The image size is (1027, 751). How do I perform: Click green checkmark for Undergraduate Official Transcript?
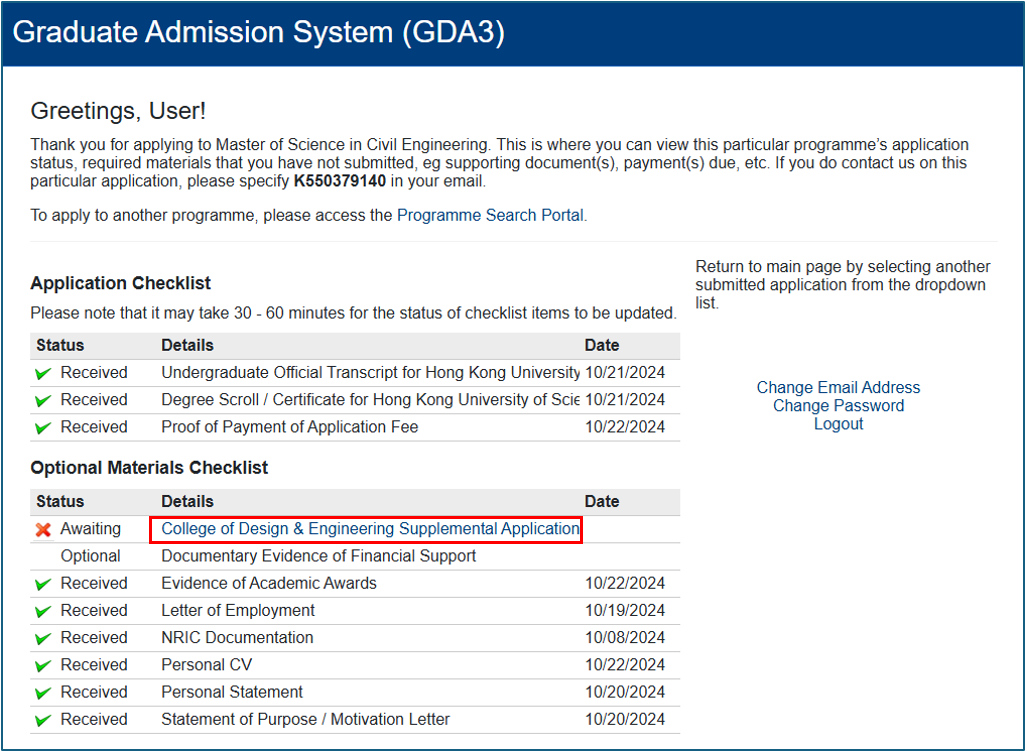(x=43, y=373)
